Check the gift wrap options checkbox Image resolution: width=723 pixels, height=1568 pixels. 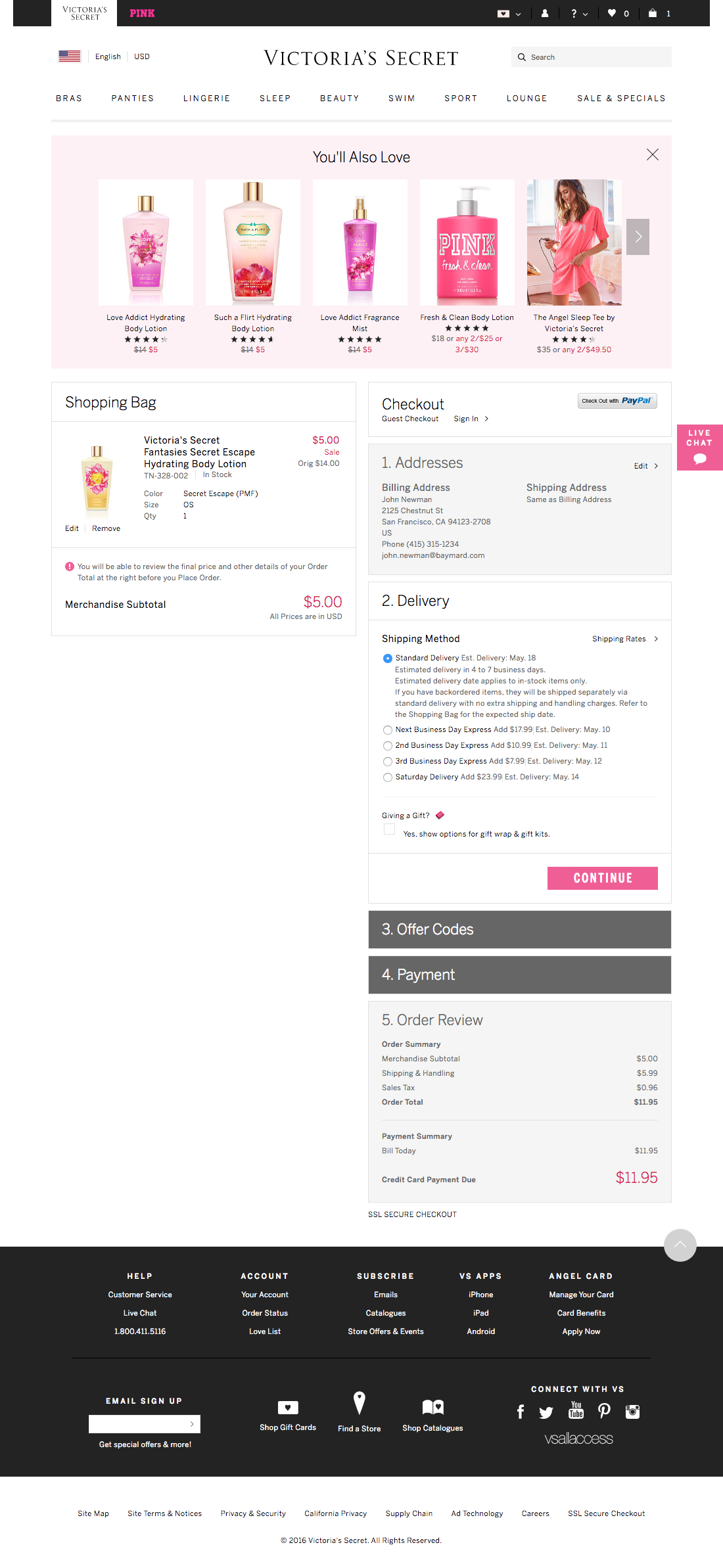[389, 829]
